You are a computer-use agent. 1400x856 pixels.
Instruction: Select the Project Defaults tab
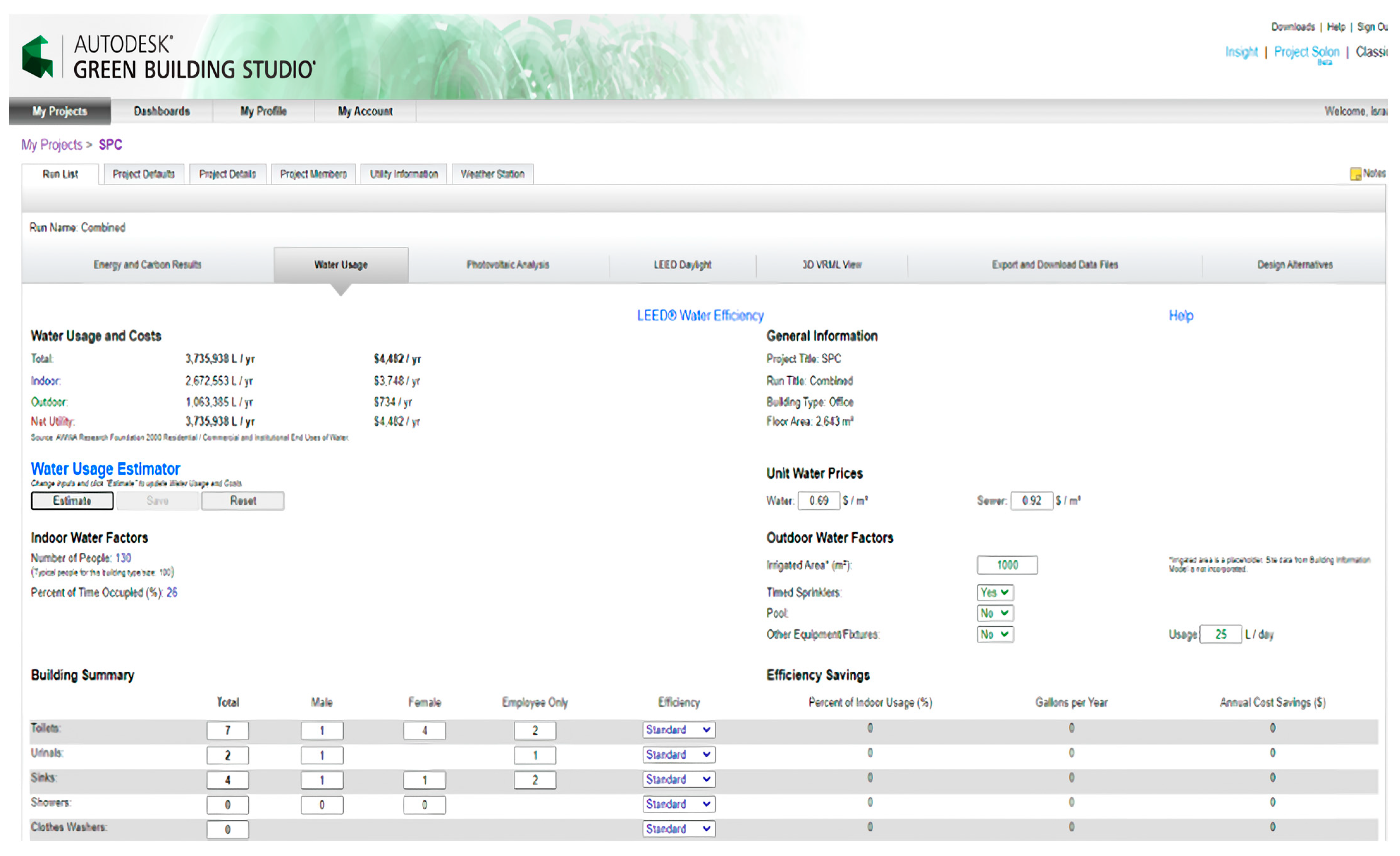[x=143, y=174]
